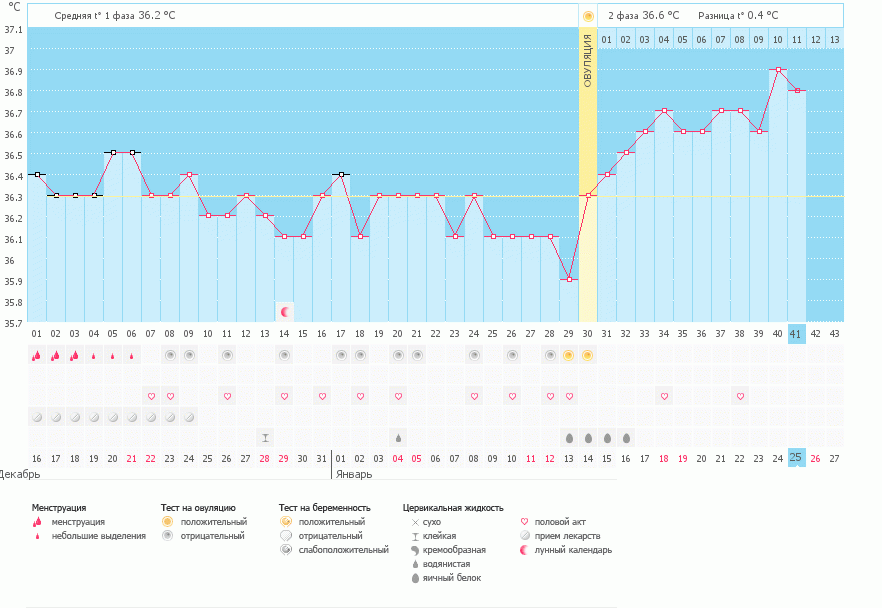Click the 36.9 peak temperature point
Viewport: 882px width, 608px height.
(x=777, y=70)
